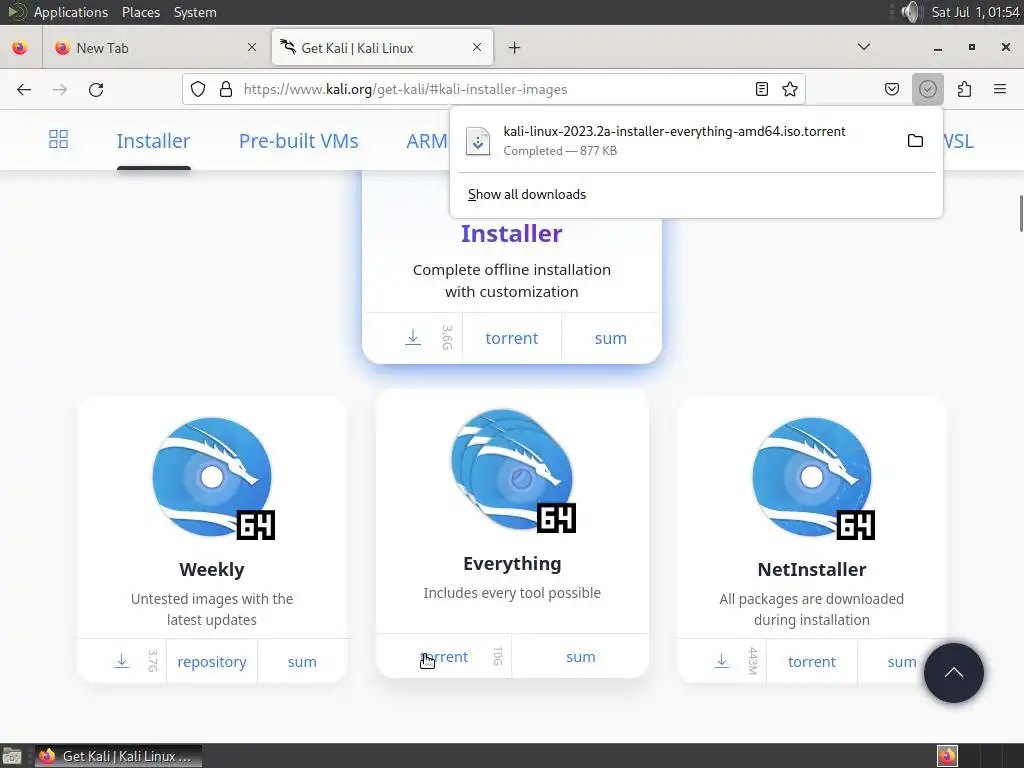Click the clock Sat Jul 1, 01:54

pos(975,12)
